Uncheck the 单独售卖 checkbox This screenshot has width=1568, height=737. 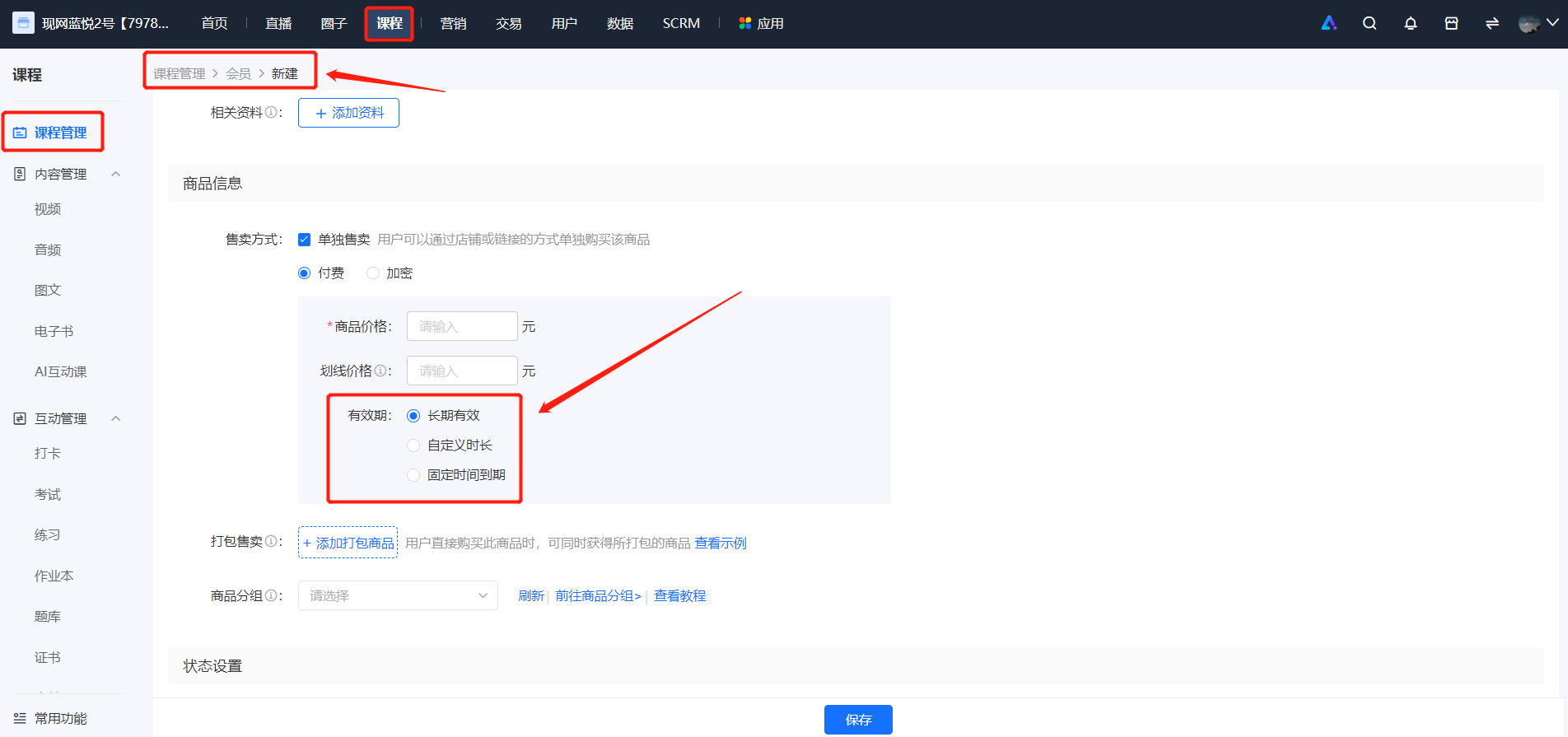click(x=305, y=240)
